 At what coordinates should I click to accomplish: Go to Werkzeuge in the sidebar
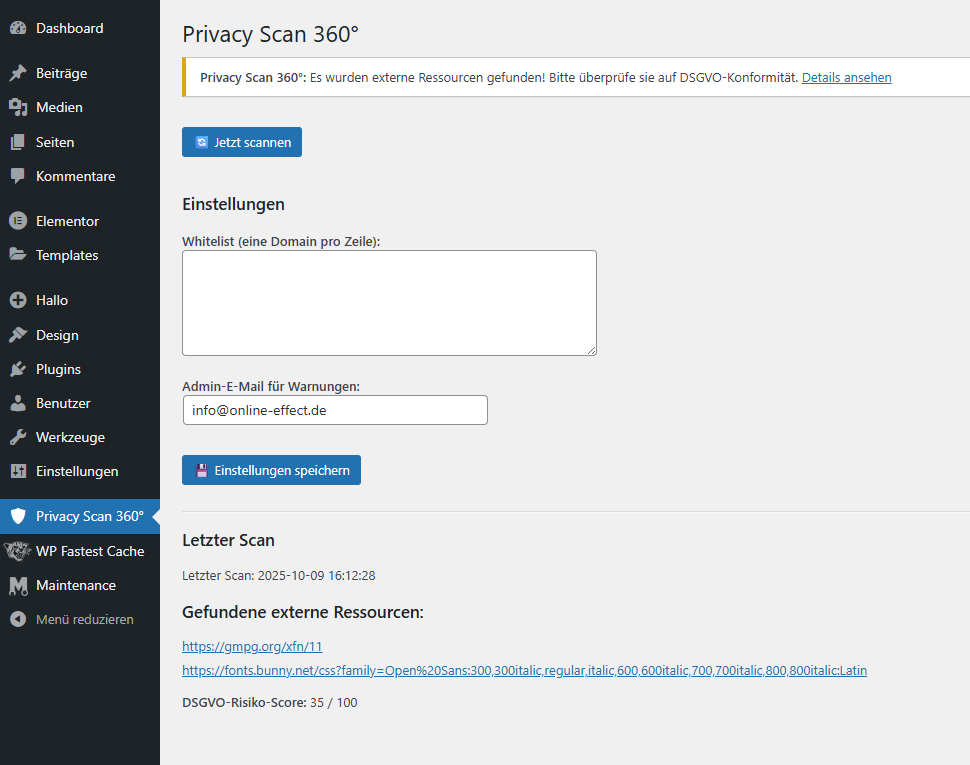click(70, 437)
